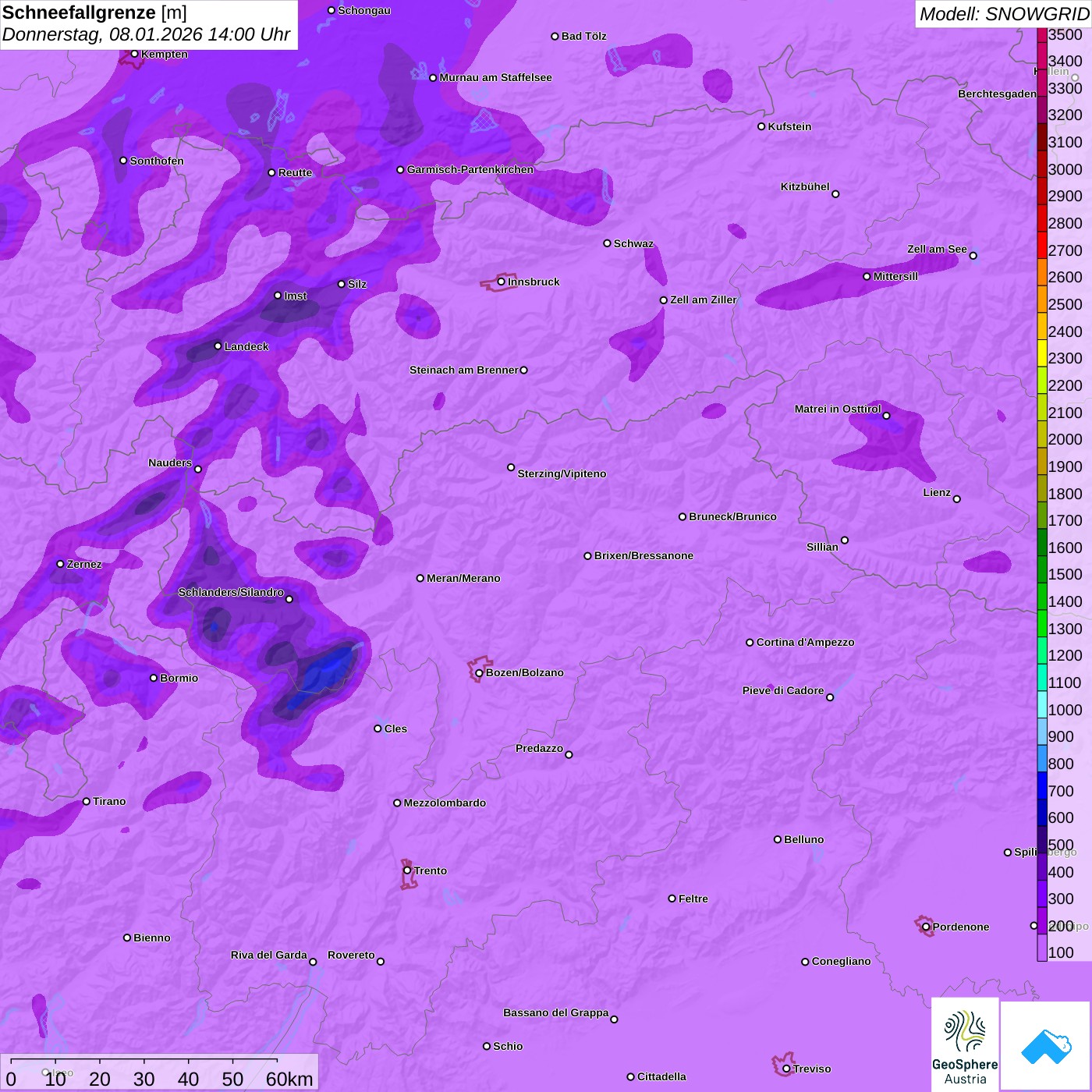The height and width of the screenshot is (1092, 1092).
Task: Click the 'Donnerstag, 08.01.2026 14:00 Uhr' date text
Action: pos(146,34)
